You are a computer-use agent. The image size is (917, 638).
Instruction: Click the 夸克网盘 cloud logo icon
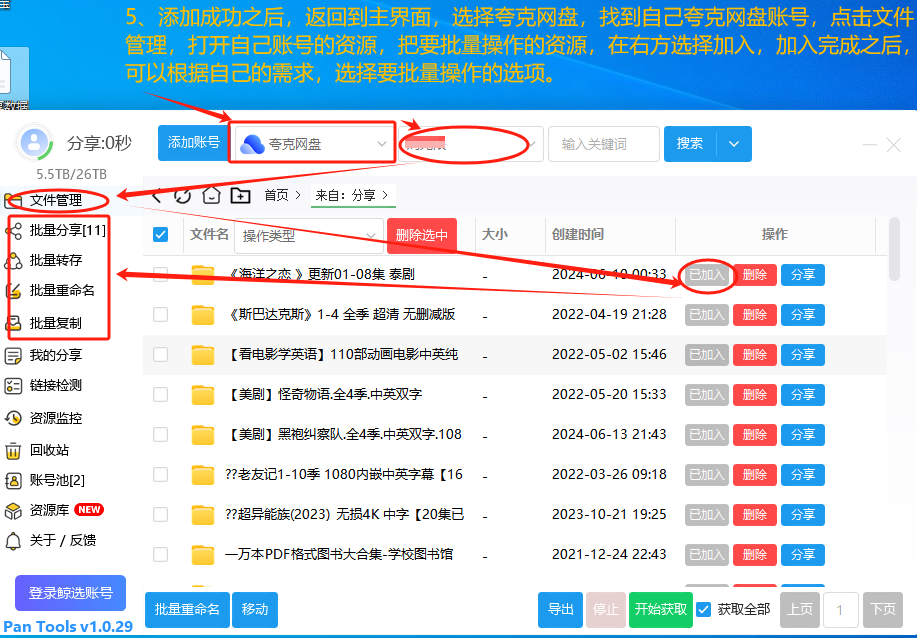pos(253,144)
